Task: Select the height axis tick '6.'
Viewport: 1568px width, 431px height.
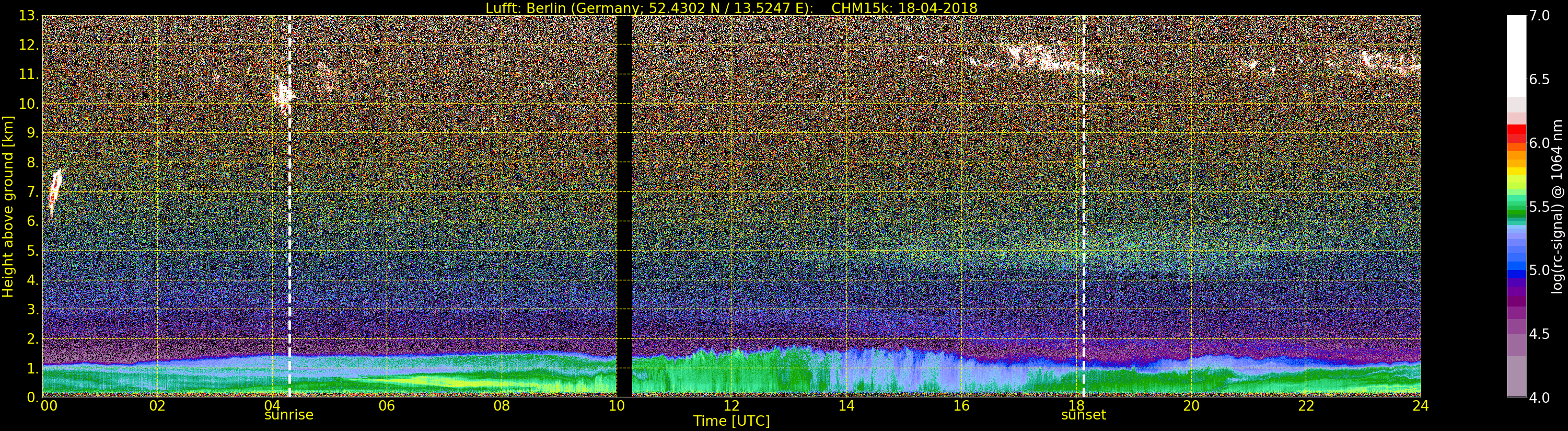Action: point(33,221)
